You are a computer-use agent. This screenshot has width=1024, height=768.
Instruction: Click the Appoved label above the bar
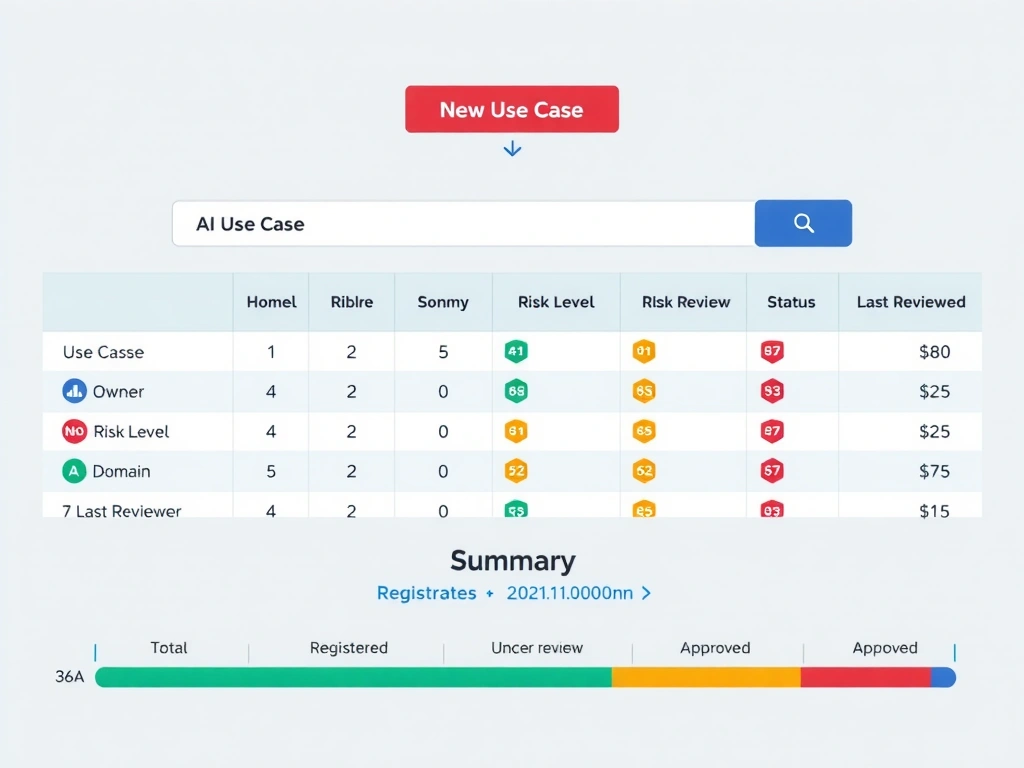[x=885, y=648]
